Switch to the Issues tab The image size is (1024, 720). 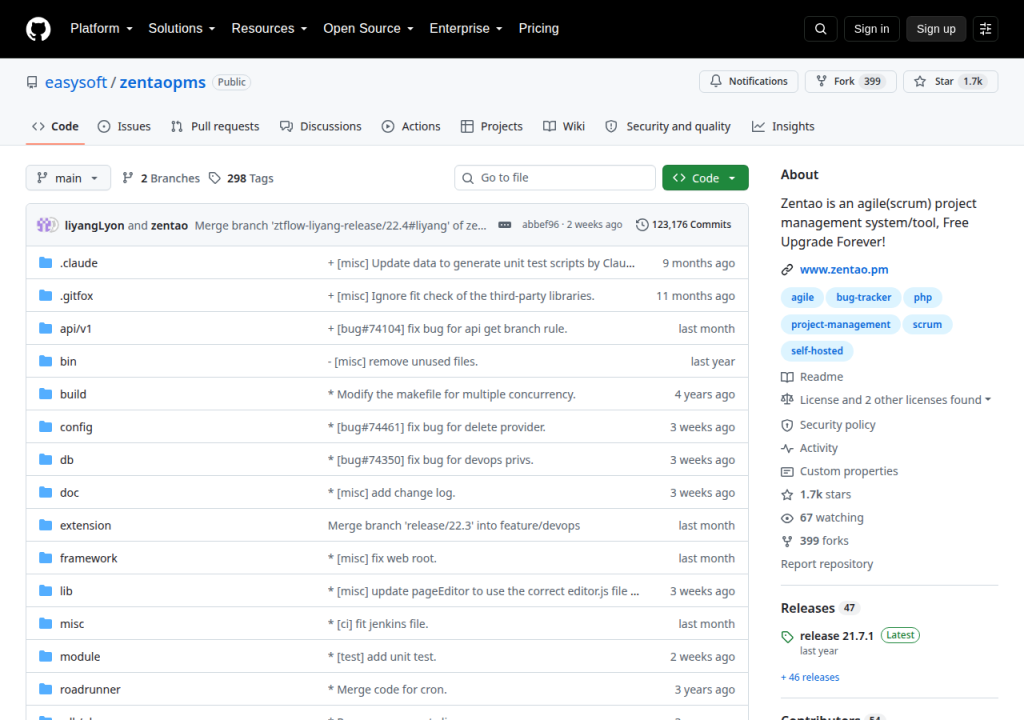(124, 127)
